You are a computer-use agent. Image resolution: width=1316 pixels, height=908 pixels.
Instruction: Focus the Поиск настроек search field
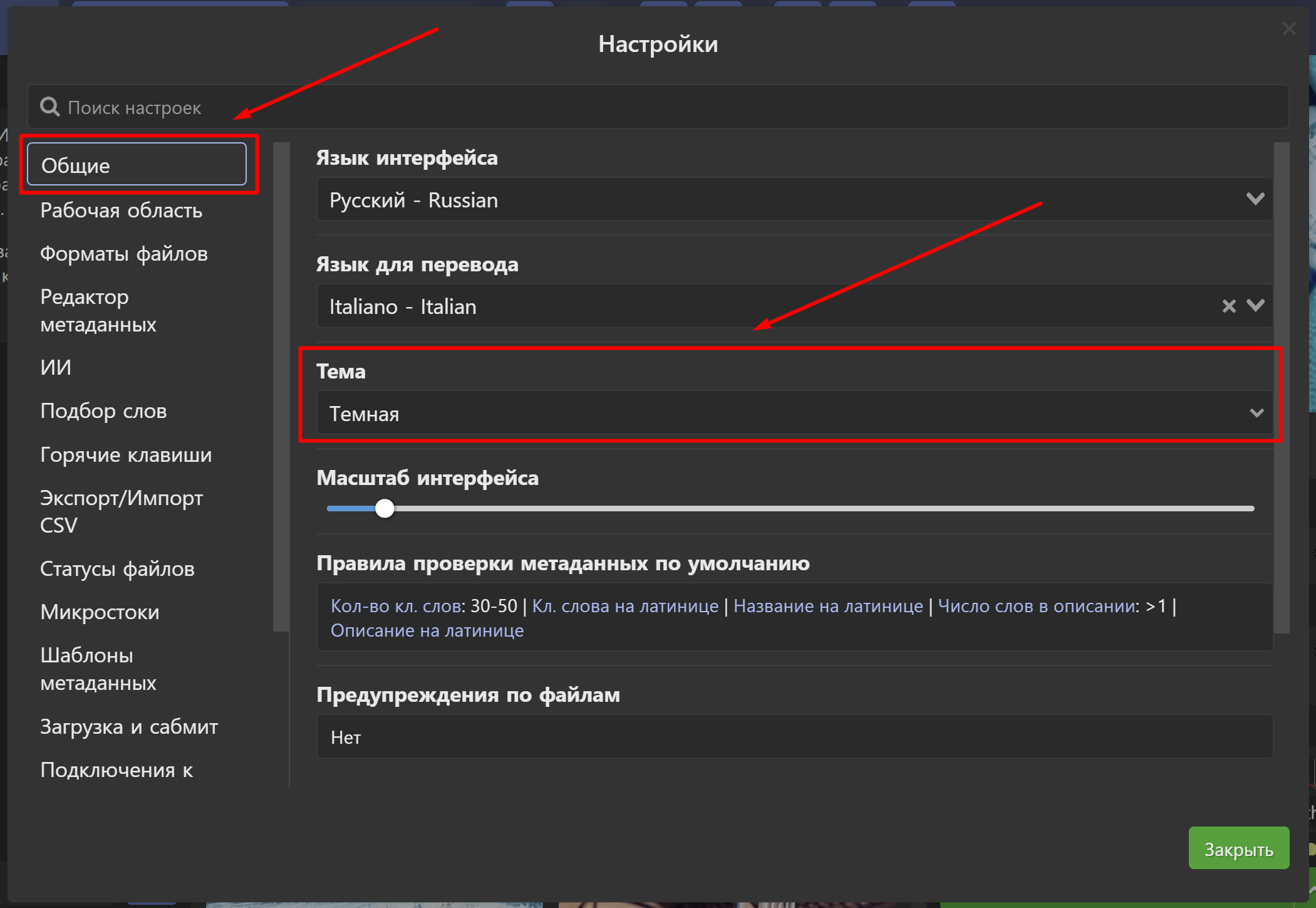pos(658,107)
